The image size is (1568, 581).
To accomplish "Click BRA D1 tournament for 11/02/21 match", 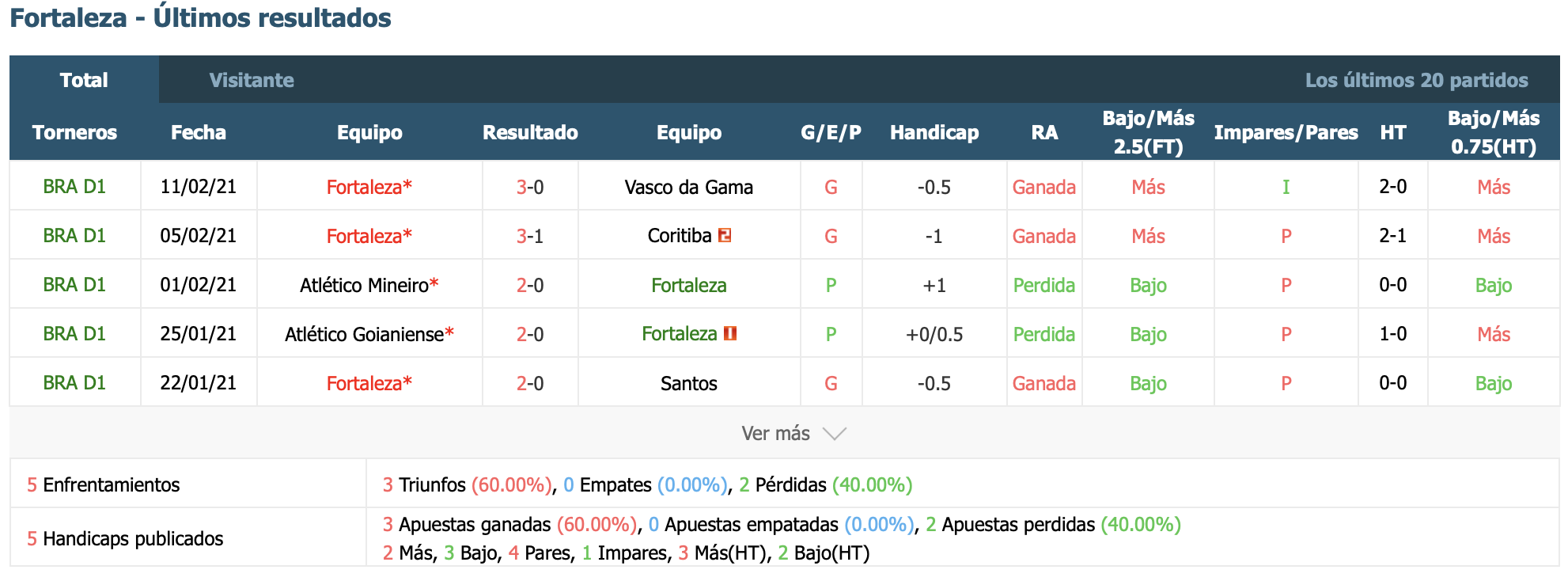I will (x=74, y=187).
